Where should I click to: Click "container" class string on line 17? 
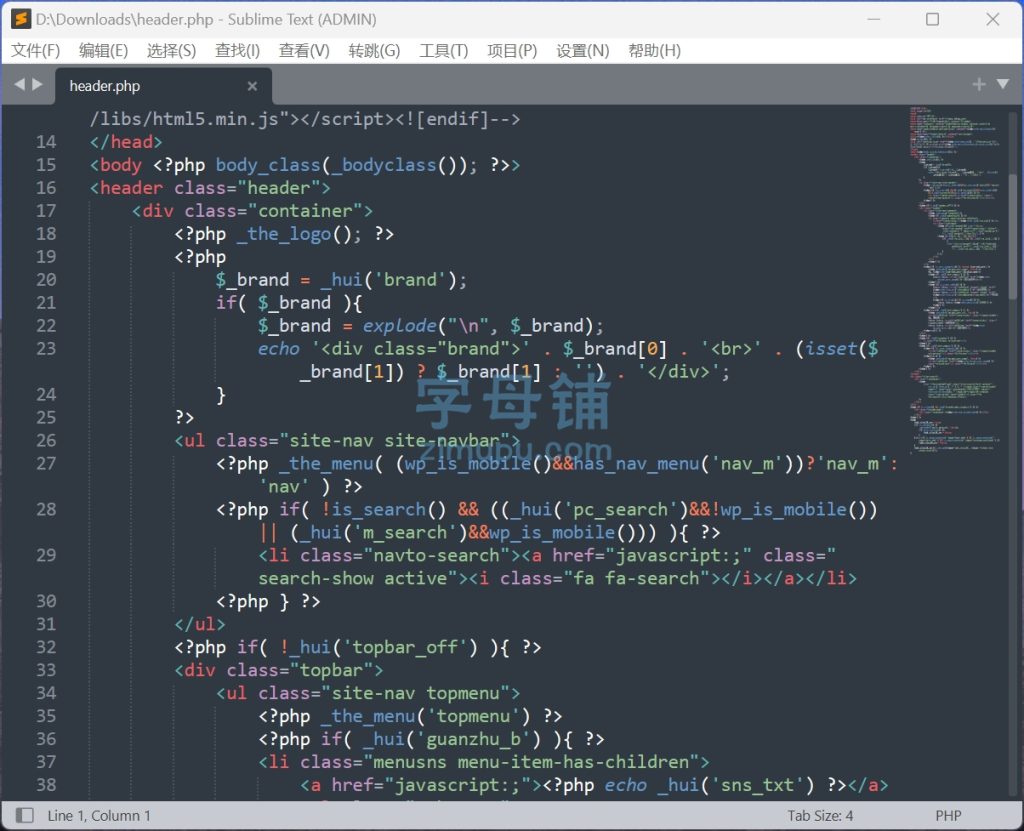305,210
